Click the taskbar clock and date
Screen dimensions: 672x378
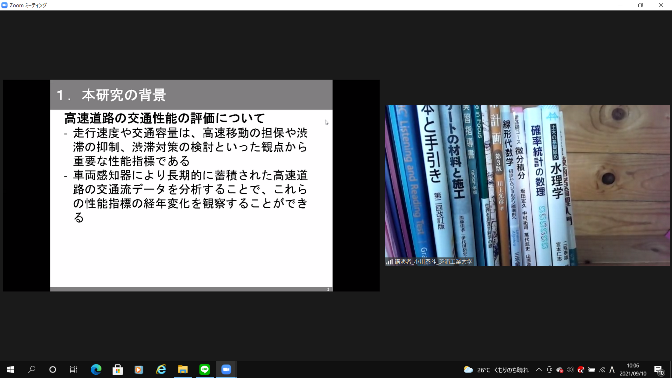[x=633, y=369]
